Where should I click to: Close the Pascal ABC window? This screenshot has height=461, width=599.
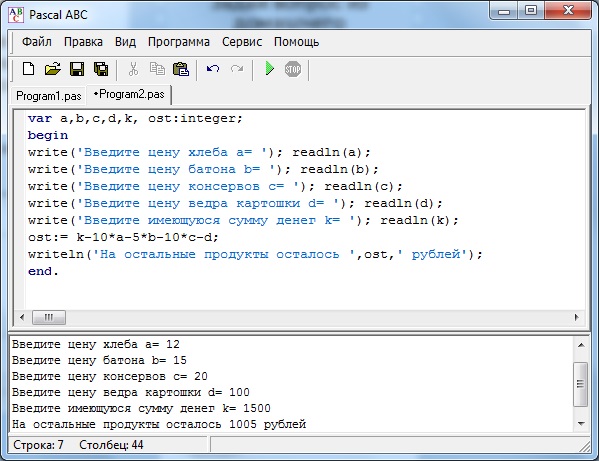point(568,11)
